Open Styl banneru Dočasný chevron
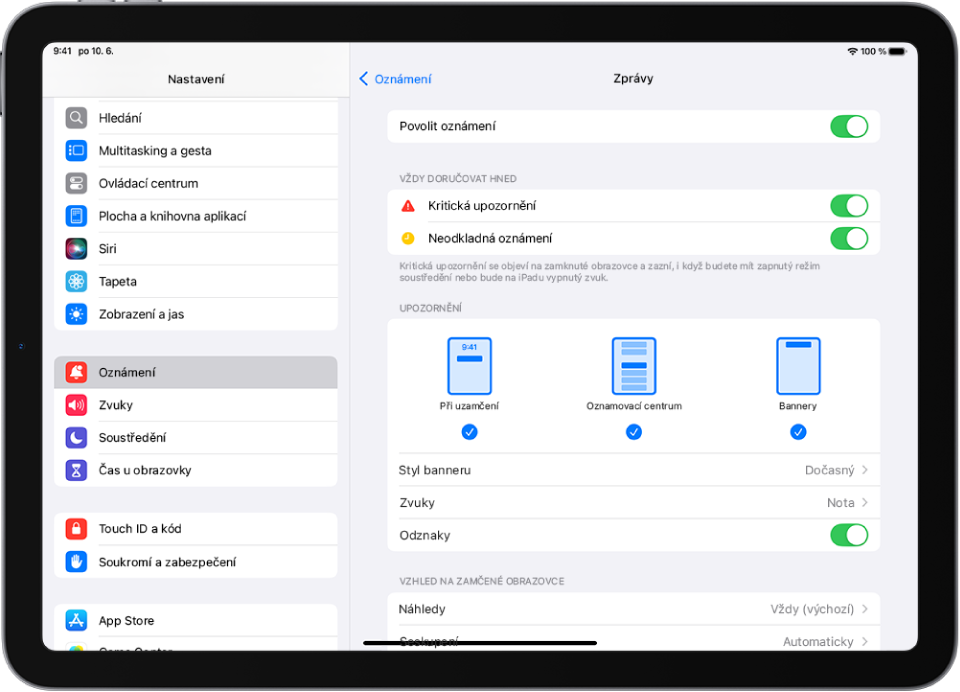This screenshot has height=692, width=960. pos(865,470)
